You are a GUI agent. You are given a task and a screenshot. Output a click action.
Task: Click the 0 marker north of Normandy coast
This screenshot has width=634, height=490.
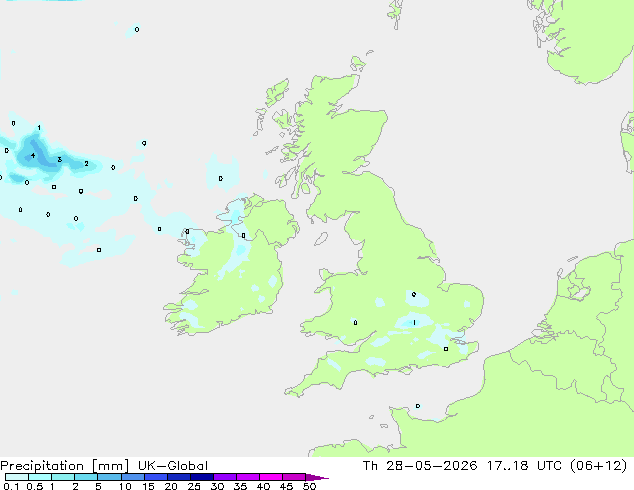[418, 406]
